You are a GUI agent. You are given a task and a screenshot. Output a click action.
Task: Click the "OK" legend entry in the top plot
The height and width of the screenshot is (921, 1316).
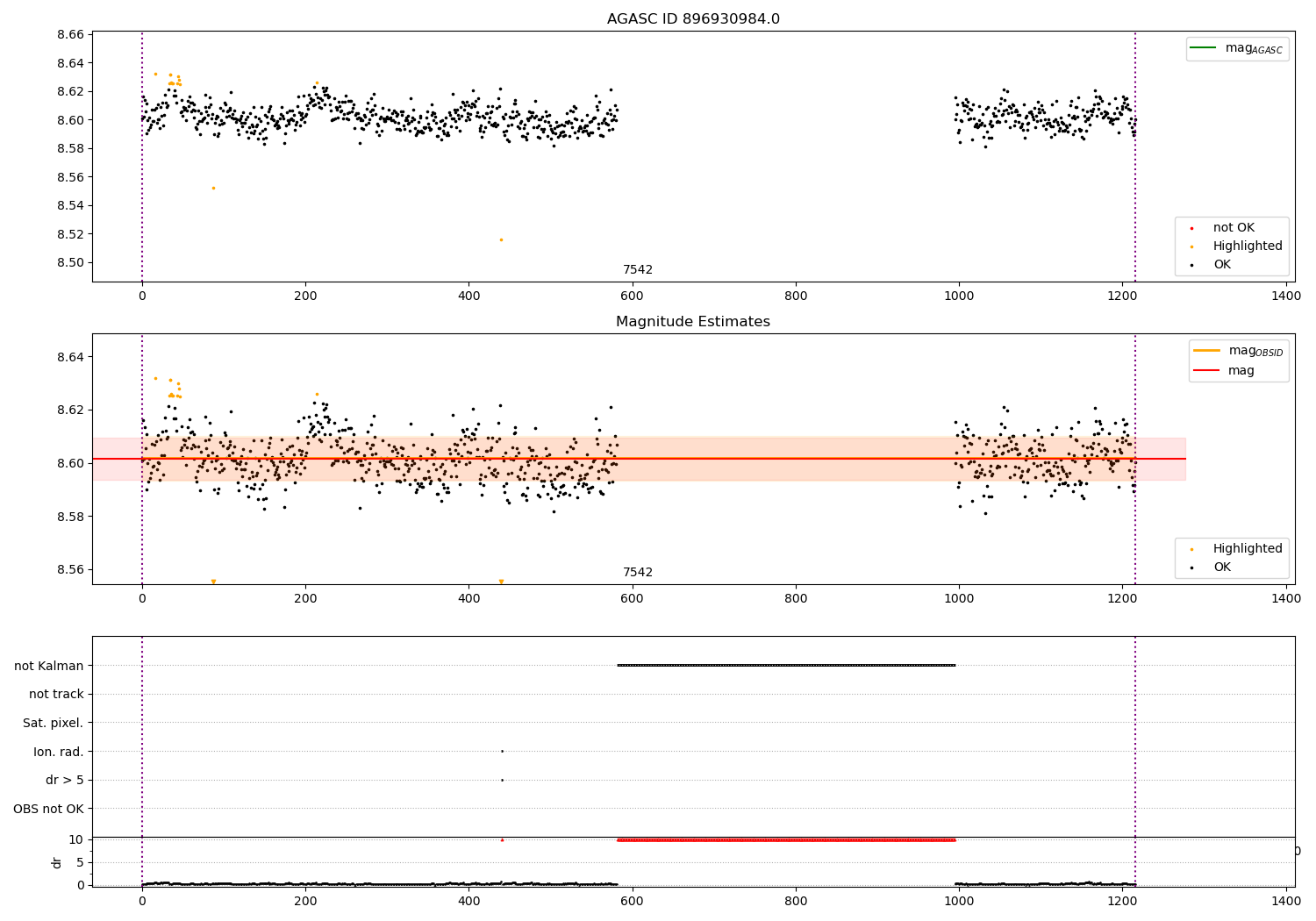[x=1221, y=265]
